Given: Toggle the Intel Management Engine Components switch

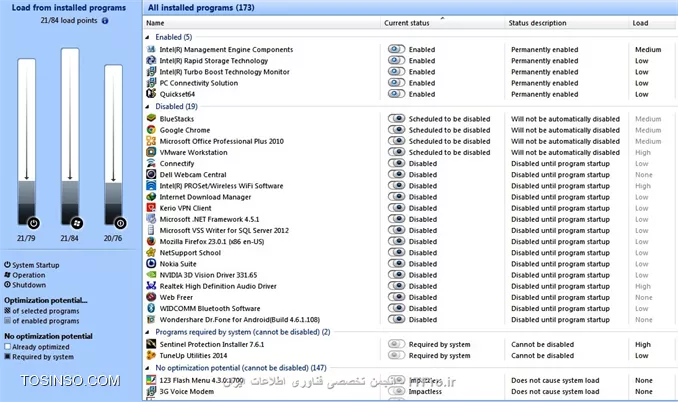Looking at the screenshot, I should click(x=397, y=49).
